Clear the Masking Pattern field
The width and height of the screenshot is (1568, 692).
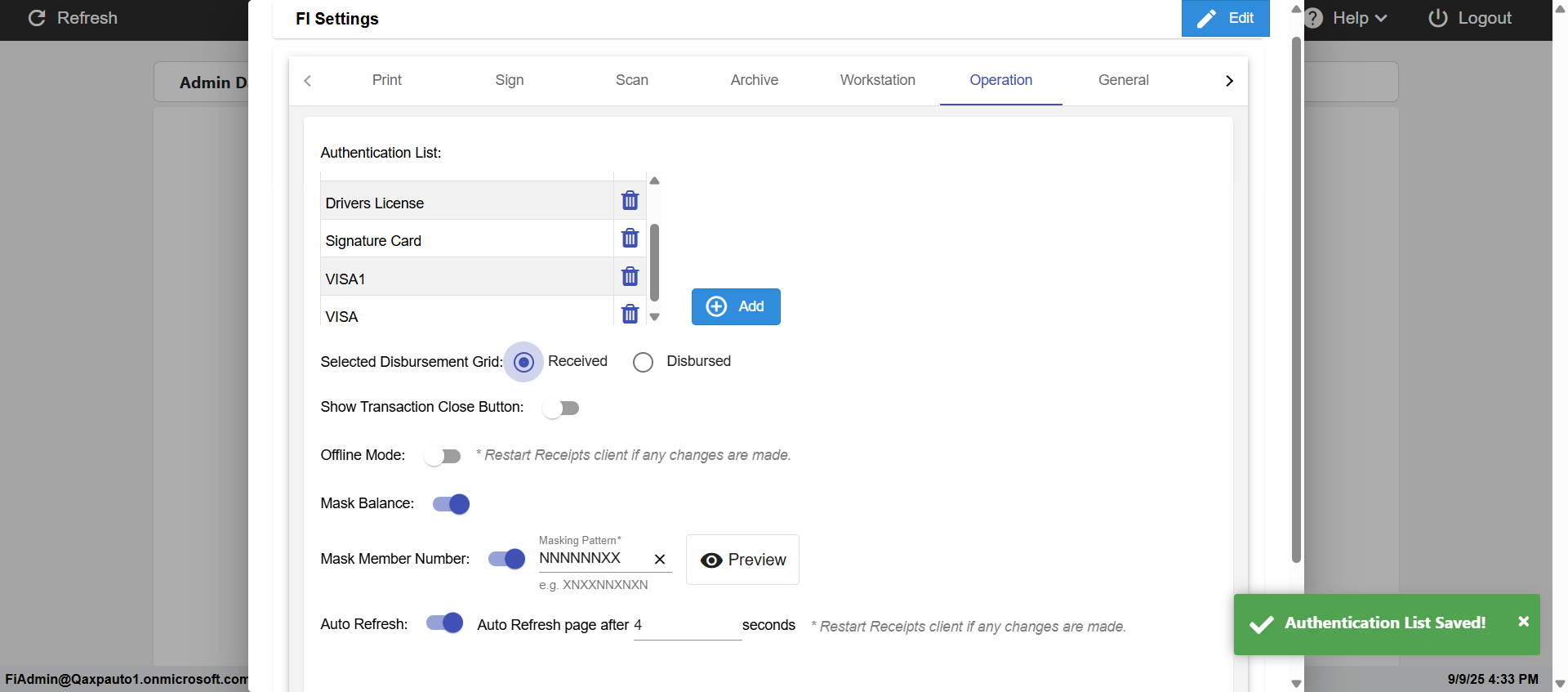point(660,560)
